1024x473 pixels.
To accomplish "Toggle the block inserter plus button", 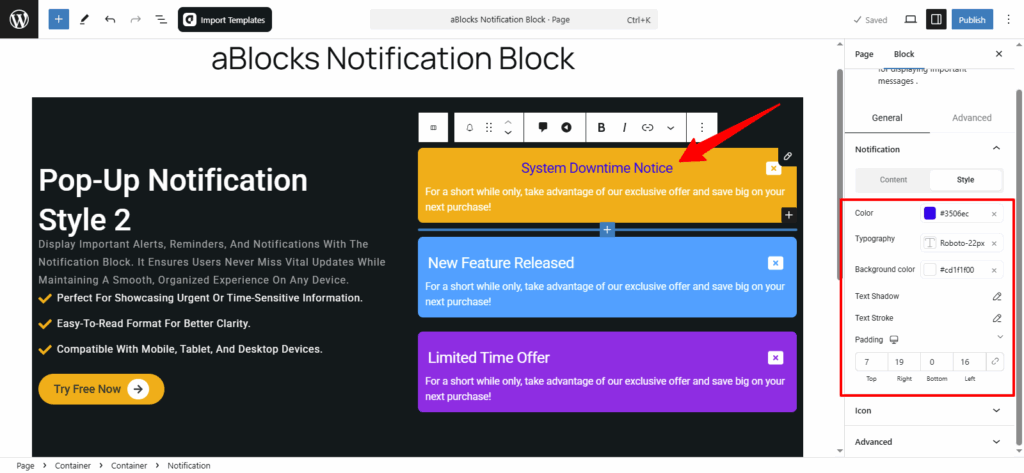I will coord(58,20).
